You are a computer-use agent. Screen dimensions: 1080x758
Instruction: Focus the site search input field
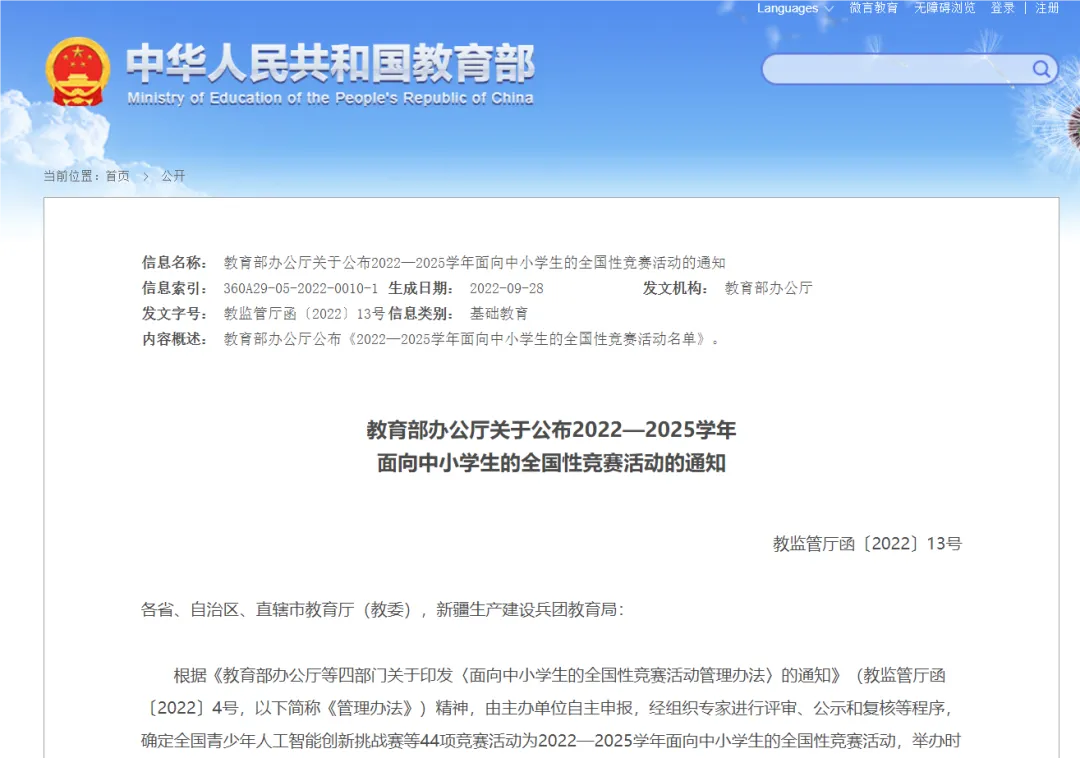(895, 69)
